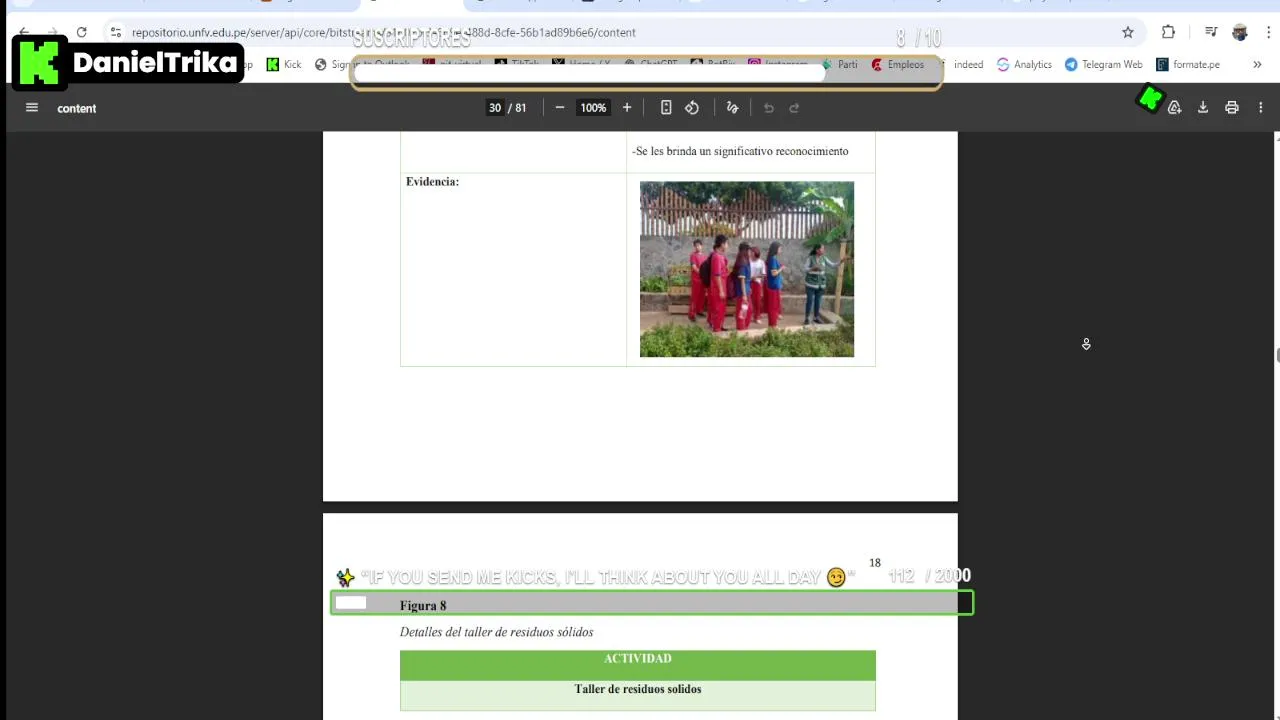Show more bookmarks with double chevron
1280x720 pixels.
(x=1257, y=64)
